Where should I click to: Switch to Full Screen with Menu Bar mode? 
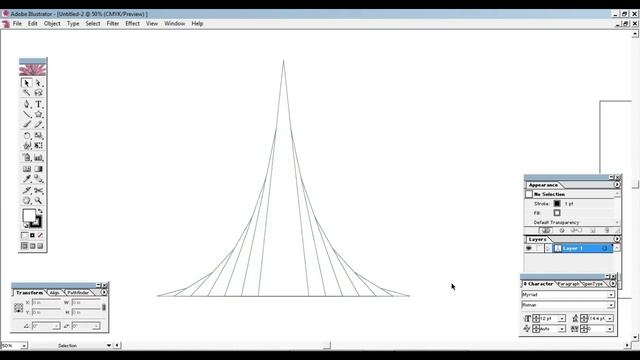[x=32, y=246]
